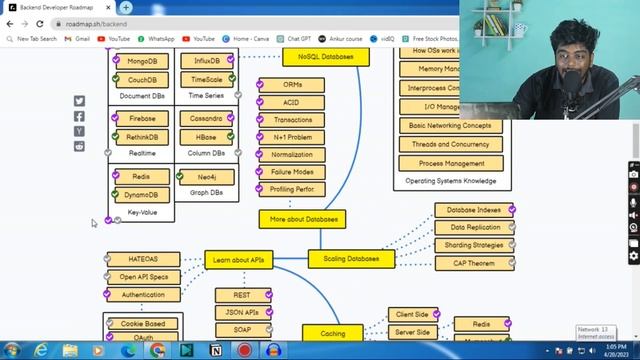The width and height of the screenshot is (640, 360).
Task: Select the SOAP node
Action: coord(243,330)
